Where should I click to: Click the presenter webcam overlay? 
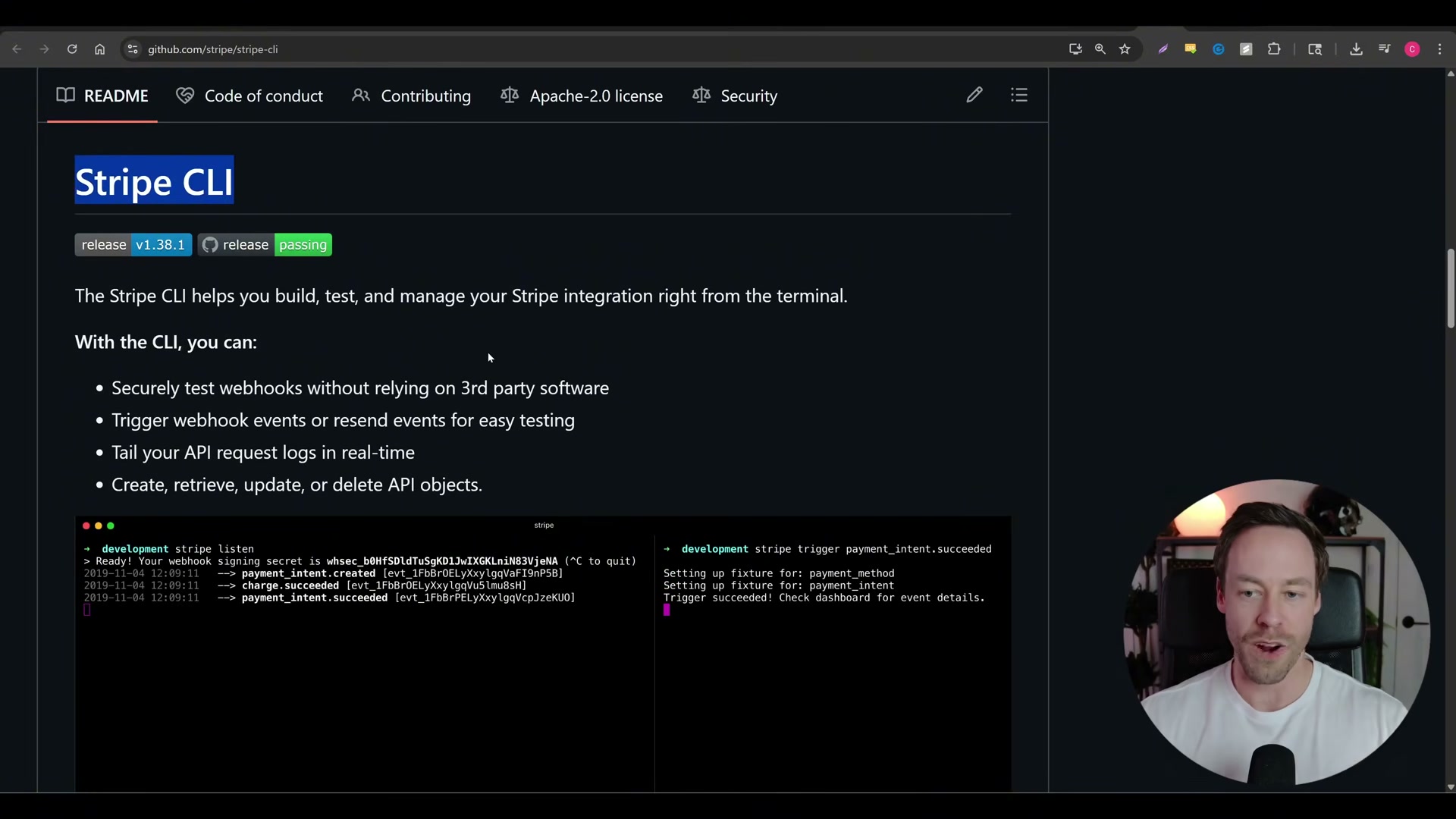pyautogui.click(x=1276, y=632)
